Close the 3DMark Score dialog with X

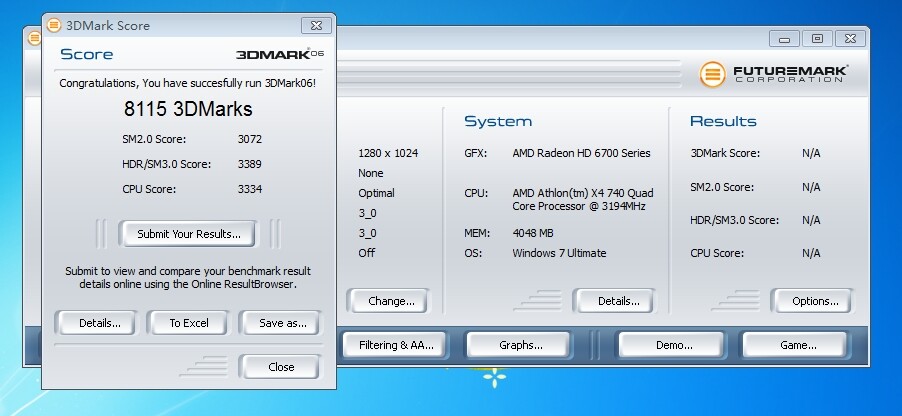click(x=316, y=25)
